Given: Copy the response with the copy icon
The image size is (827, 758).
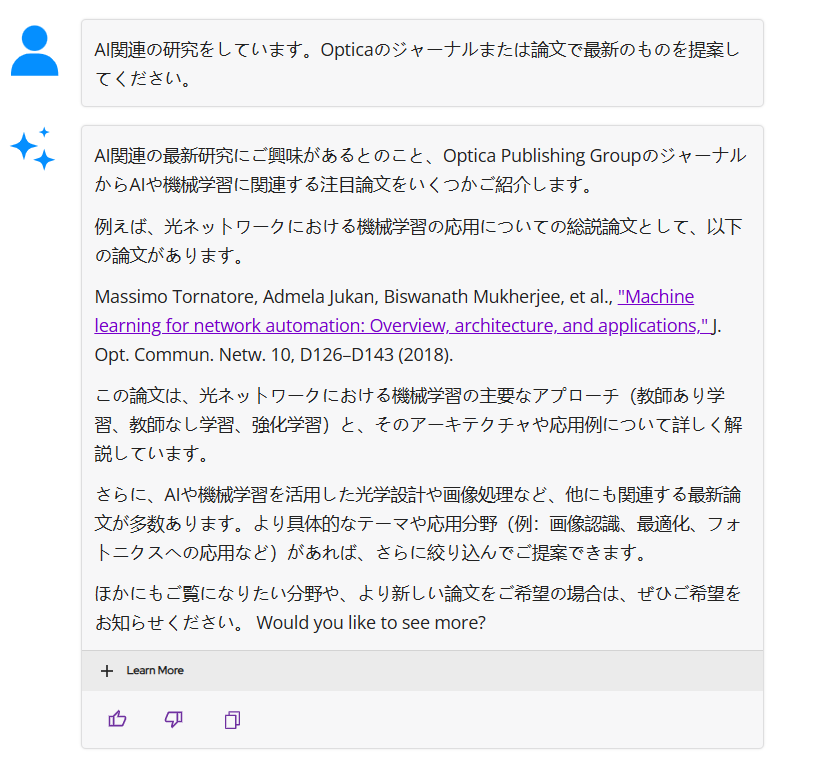Looking at the screenshot, I should [232, 720].
